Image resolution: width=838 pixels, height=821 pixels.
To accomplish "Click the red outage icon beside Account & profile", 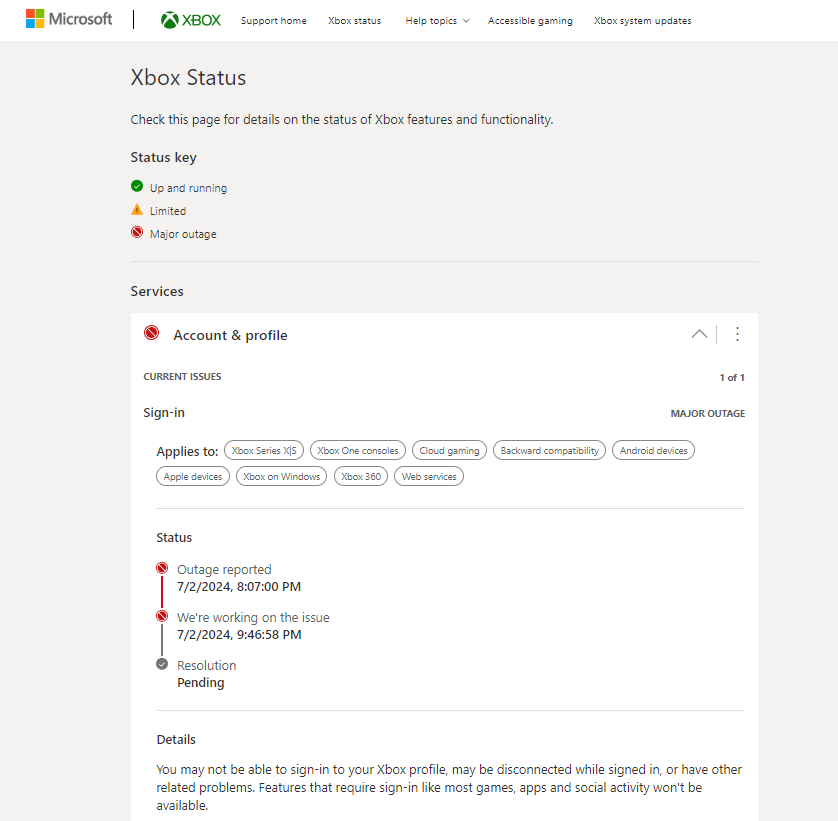I will (152, 334).
